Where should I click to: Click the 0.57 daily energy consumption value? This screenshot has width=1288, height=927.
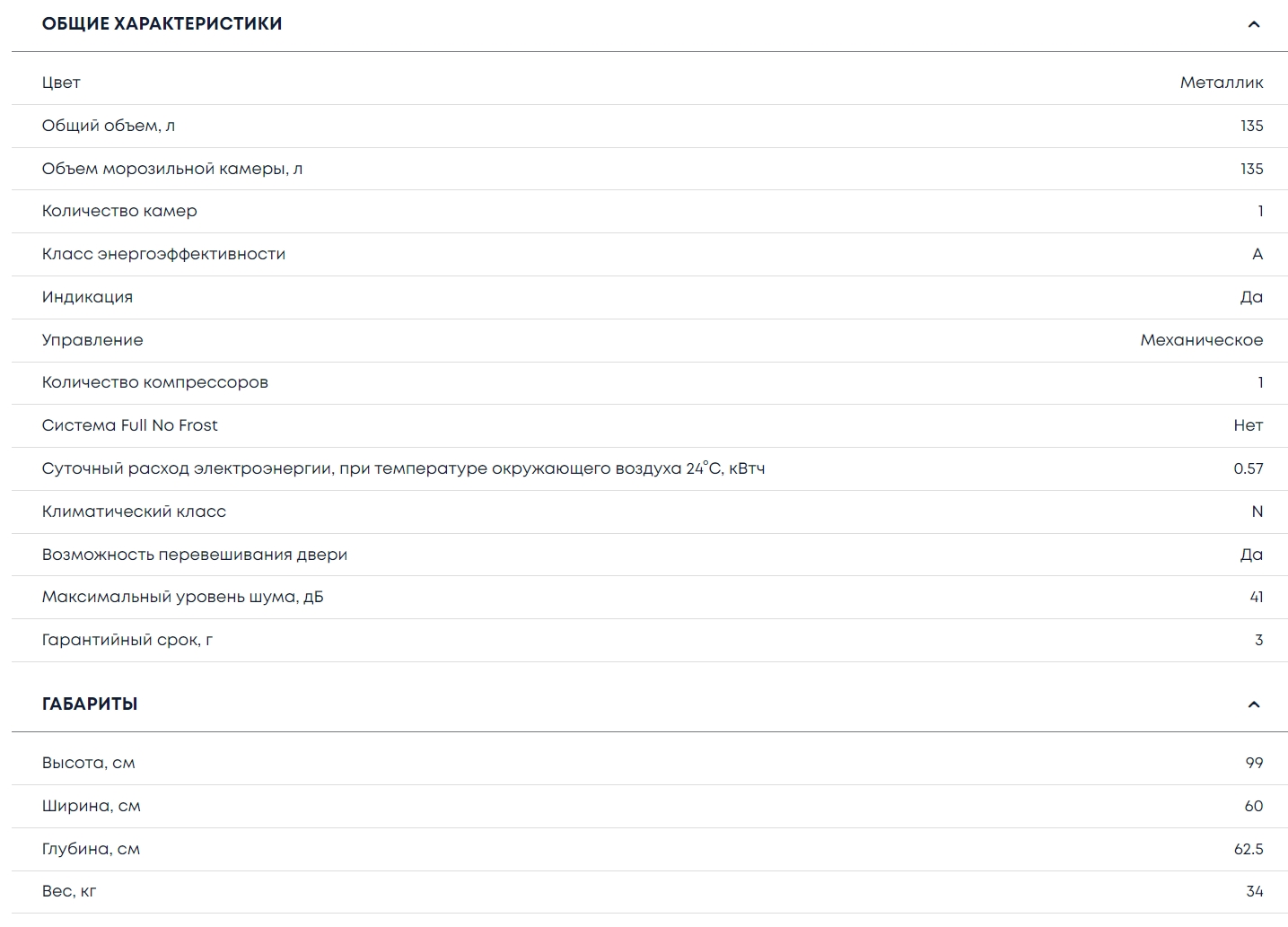coord(1248,468)
